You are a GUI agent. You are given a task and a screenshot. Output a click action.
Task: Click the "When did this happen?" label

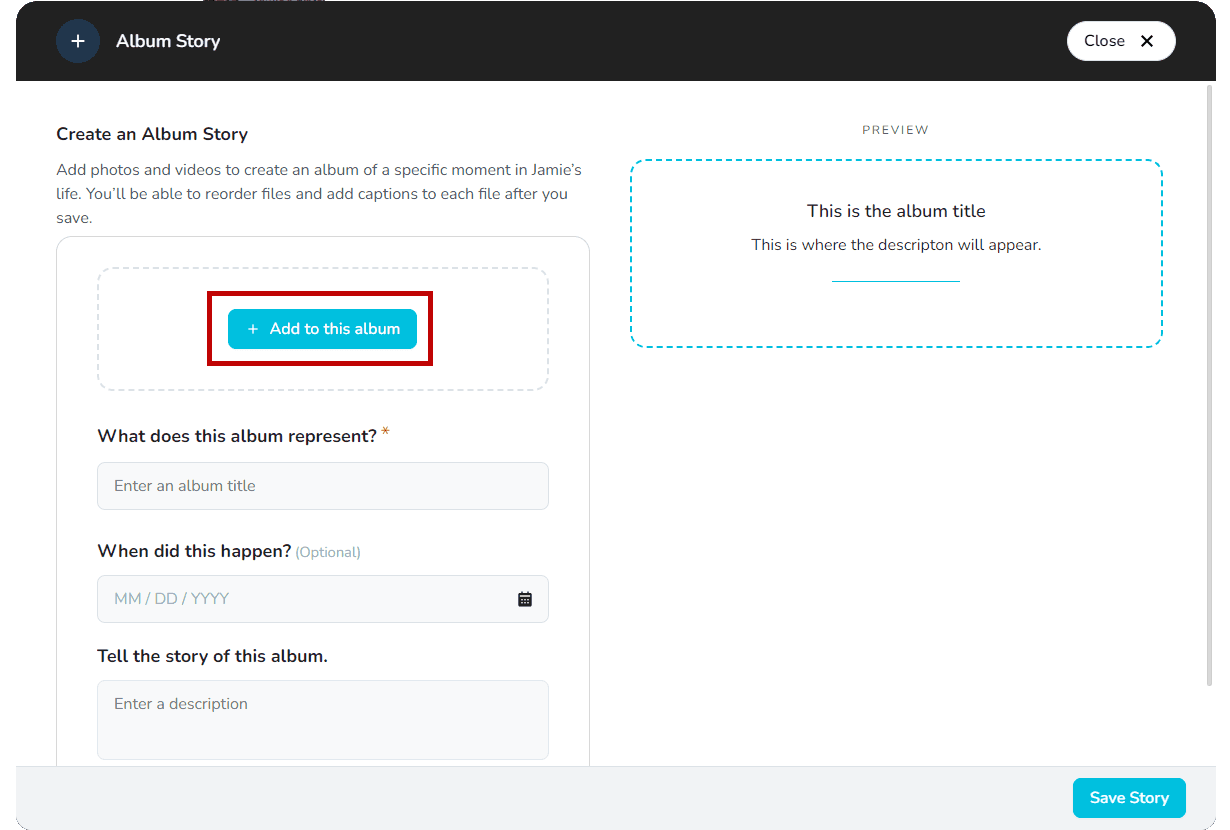pos(194,551)
